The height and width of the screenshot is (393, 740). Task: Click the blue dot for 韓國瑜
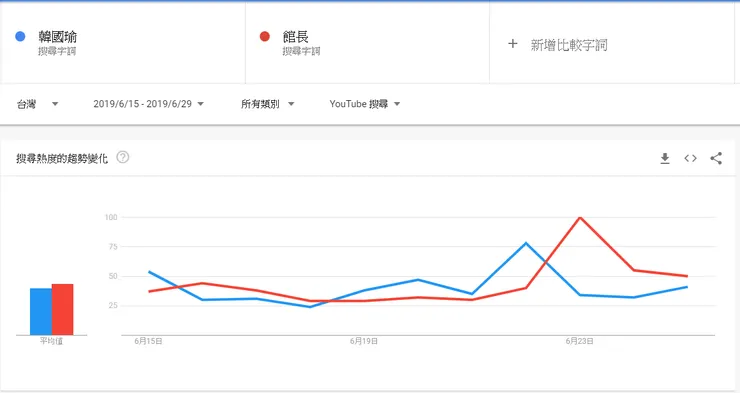20,36
